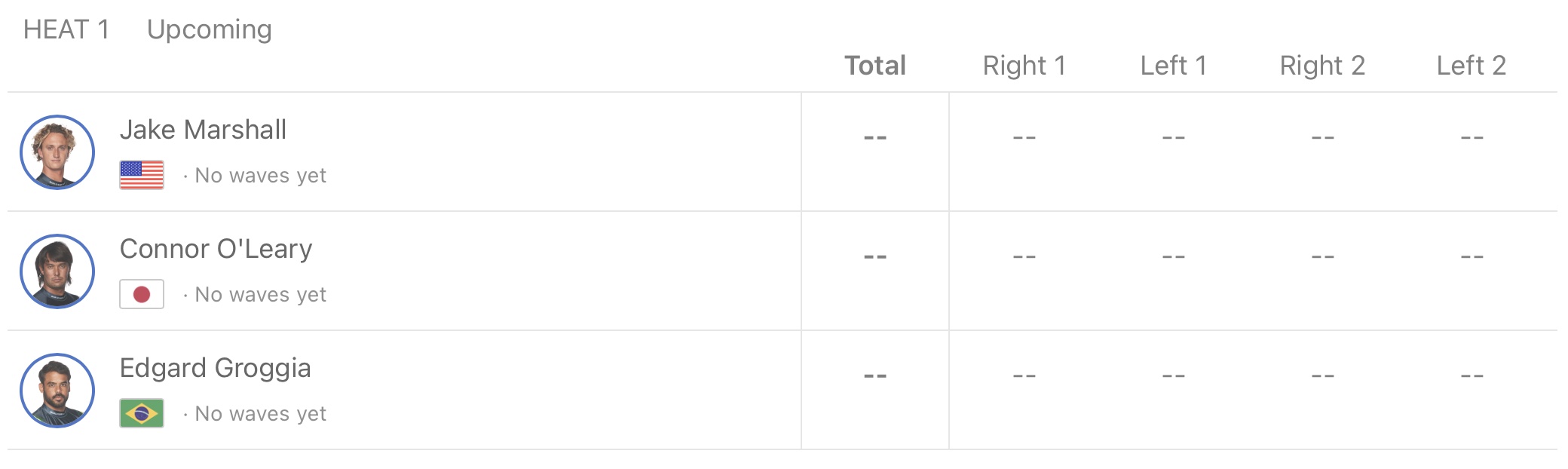
Task: Select the Right 2 column header
Action: (1322, 66)
